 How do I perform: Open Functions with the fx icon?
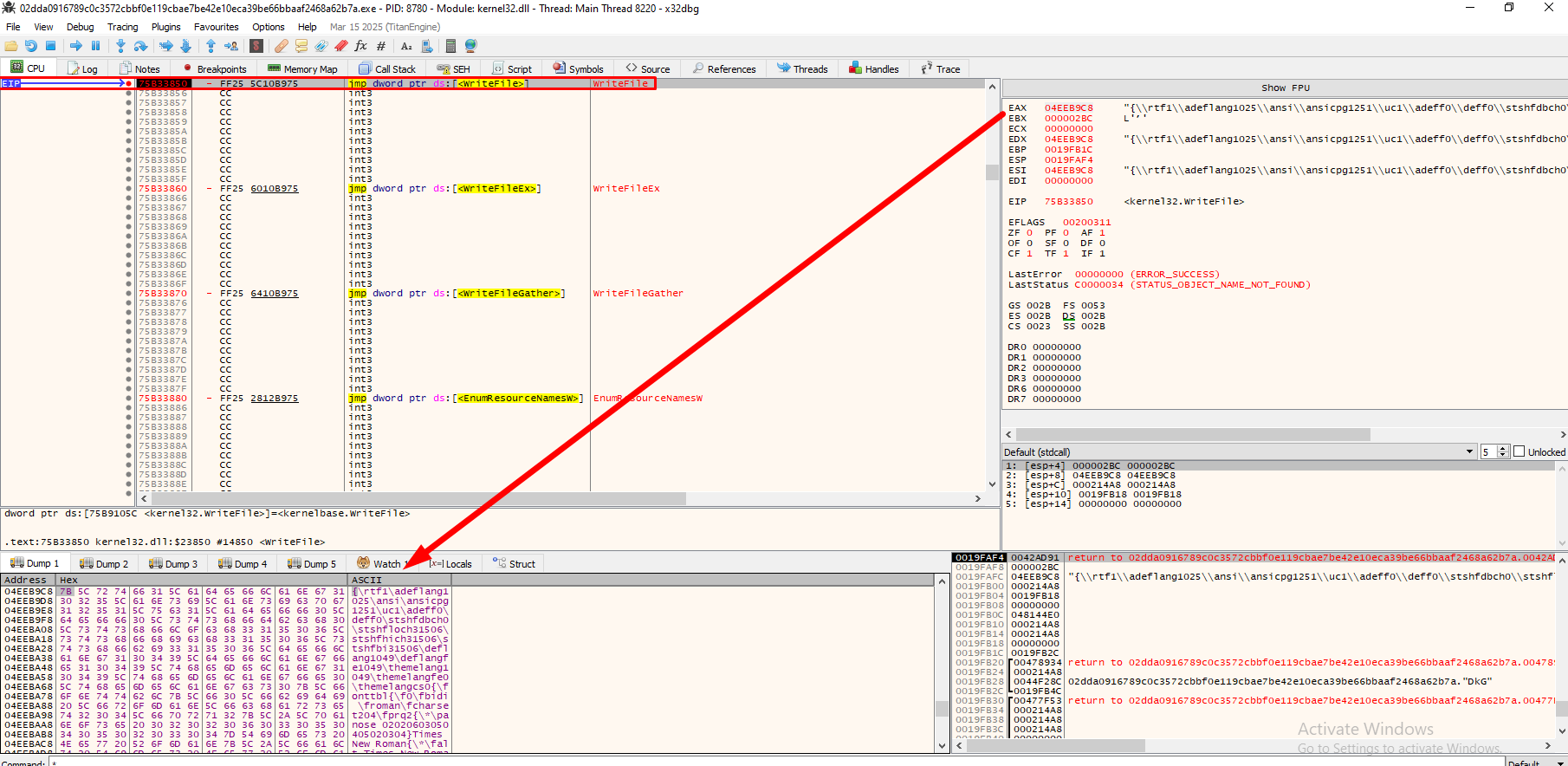tap(361, 46)
